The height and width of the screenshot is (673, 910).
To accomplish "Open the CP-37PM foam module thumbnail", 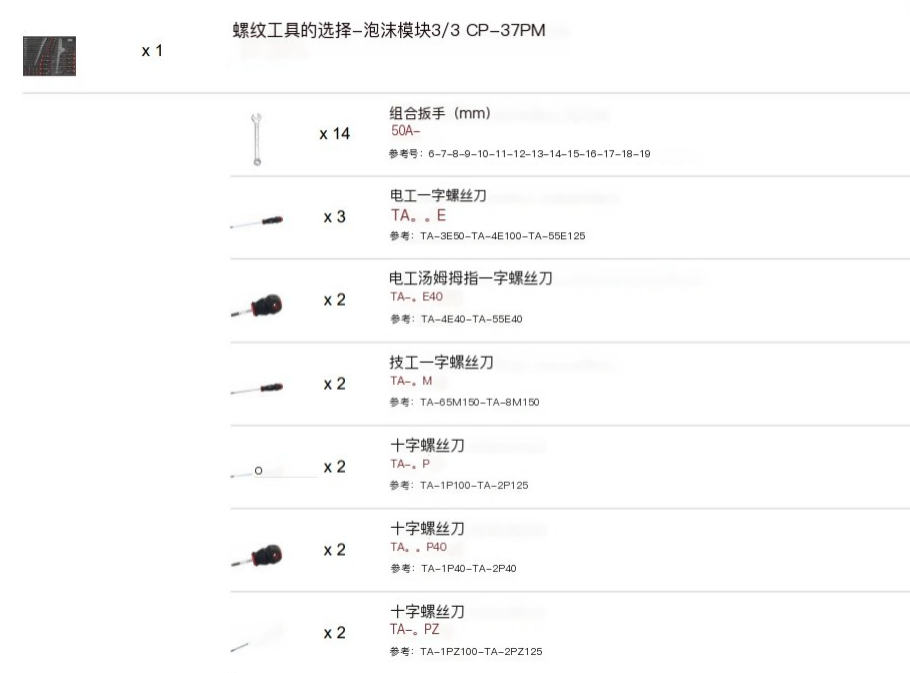I will point(49,56).
